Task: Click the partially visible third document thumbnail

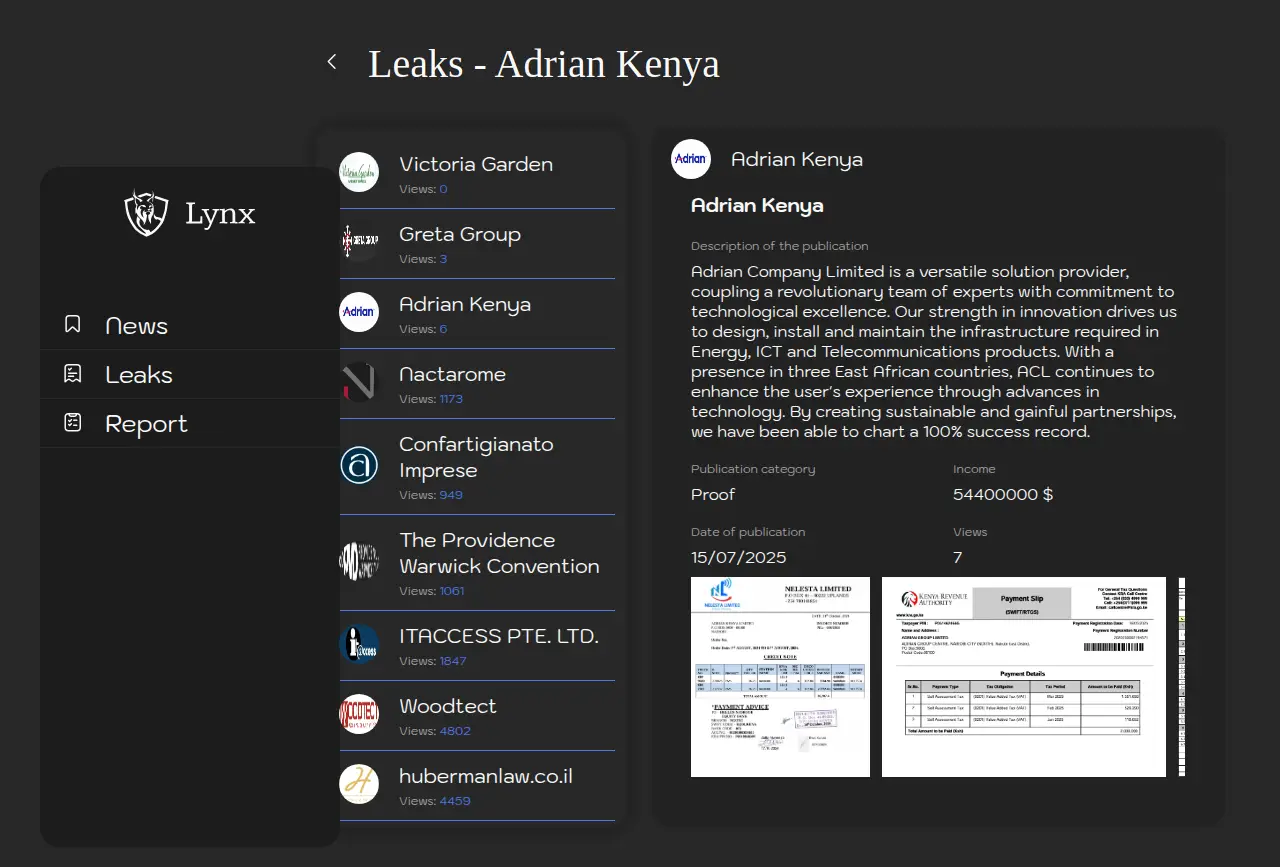Action: [1182, 676]
